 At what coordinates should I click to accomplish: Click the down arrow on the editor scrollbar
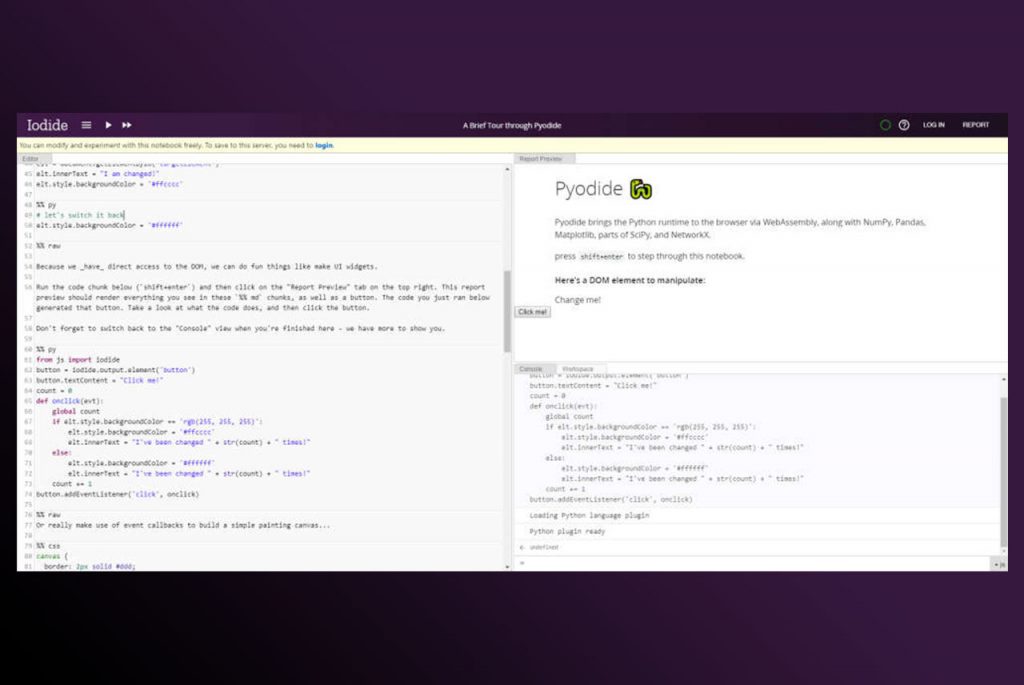(504, 565)
